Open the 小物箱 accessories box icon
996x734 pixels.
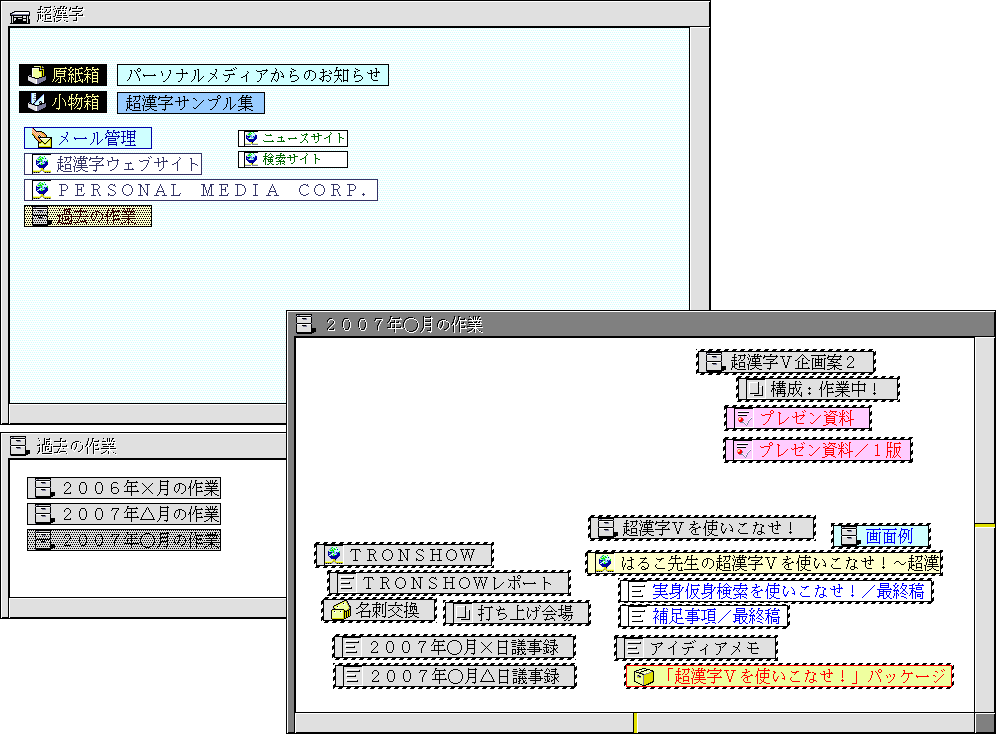coord(37,102)
